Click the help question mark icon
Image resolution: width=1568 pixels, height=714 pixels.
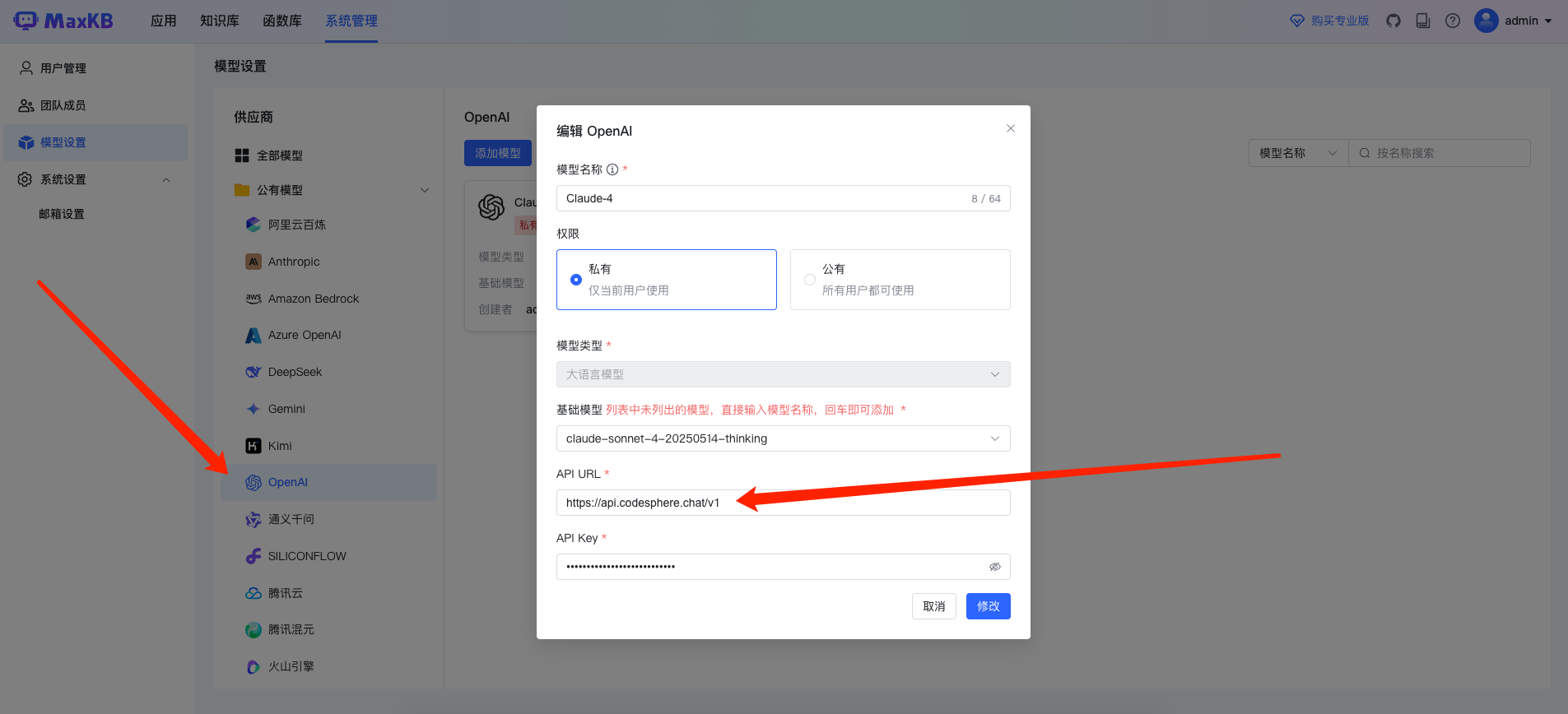[x=1453, y=21]
